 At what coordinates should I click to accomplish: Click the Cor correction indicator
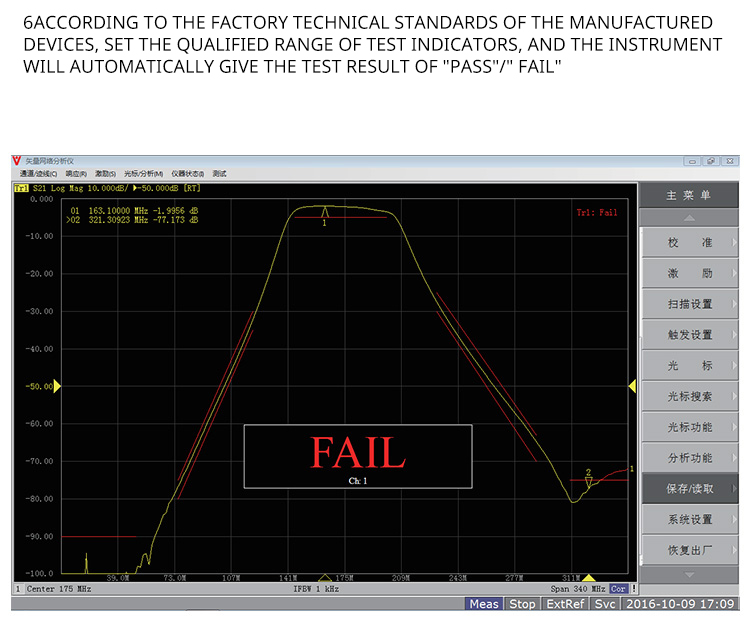(x=619, y=589)
